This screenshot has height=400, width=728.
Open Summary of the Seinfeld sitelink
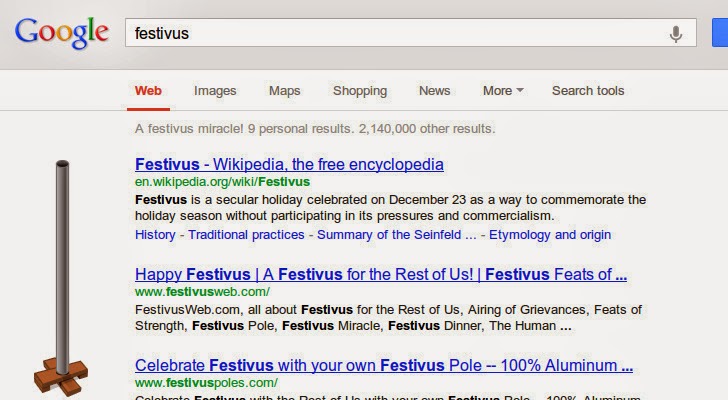tap(396, 234)
